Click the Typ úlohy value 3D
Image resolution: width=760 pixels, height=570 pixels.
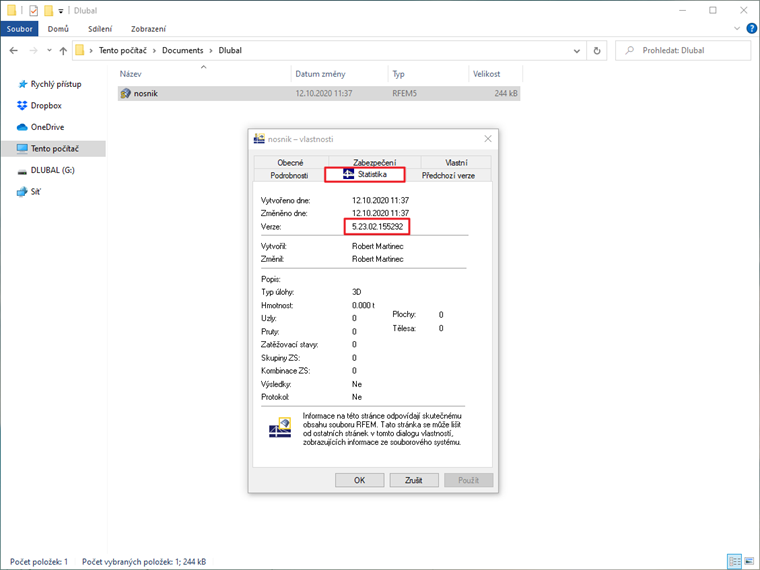click(356, 292)
